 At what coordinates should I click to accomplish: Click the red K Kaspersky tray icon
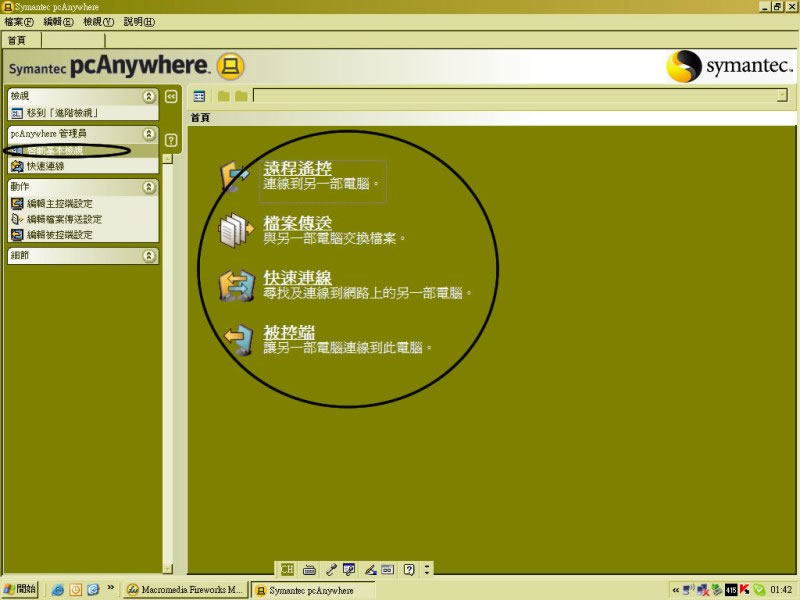744,590
